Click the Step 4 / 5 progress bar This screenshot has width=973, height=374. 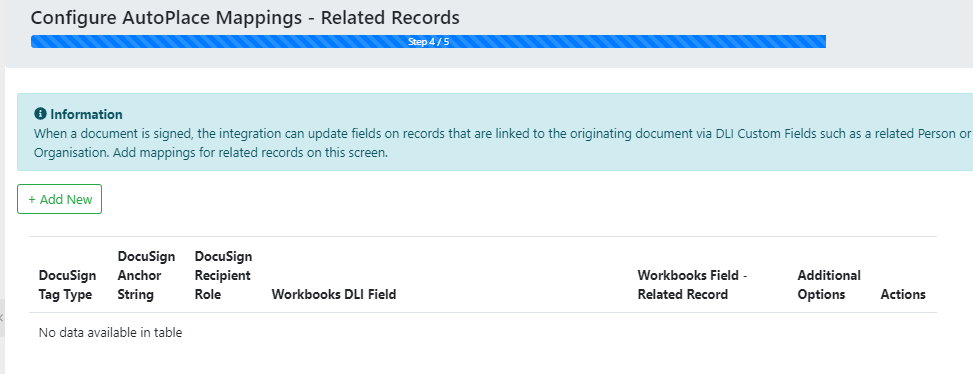(428, 42)
